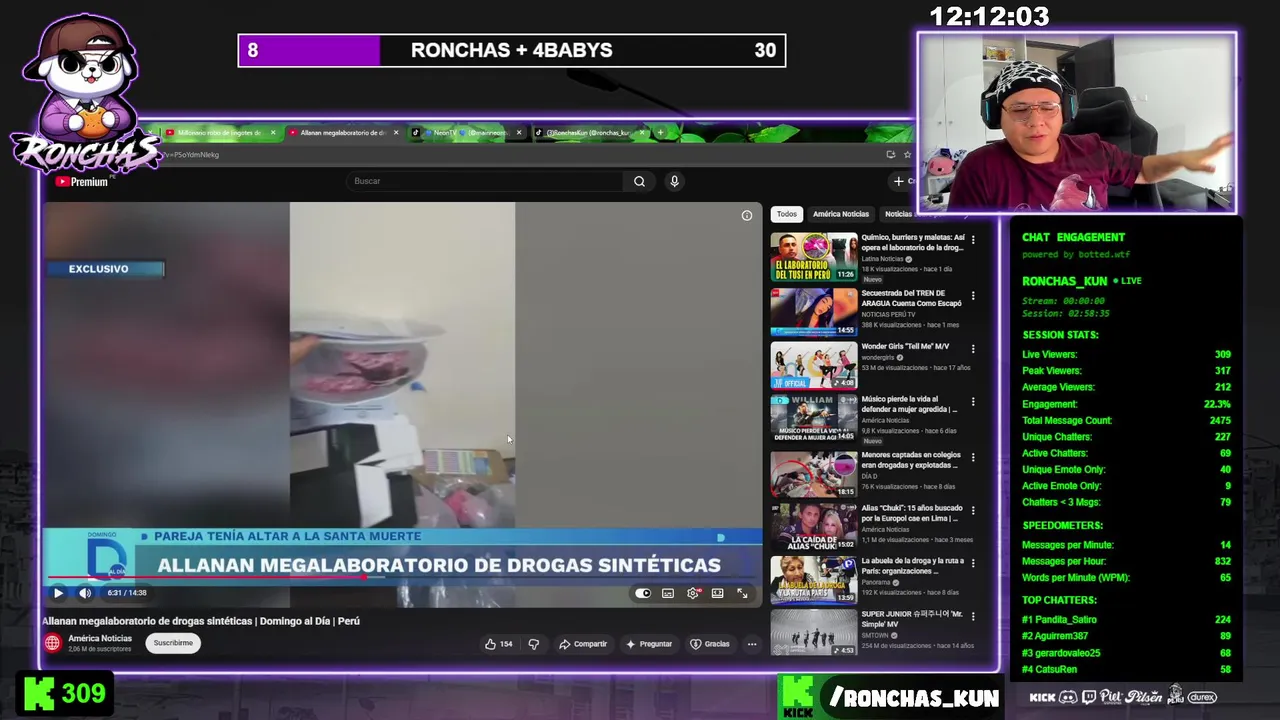Open the Químico, burriers y maletas thumbnail

point(814,257)
